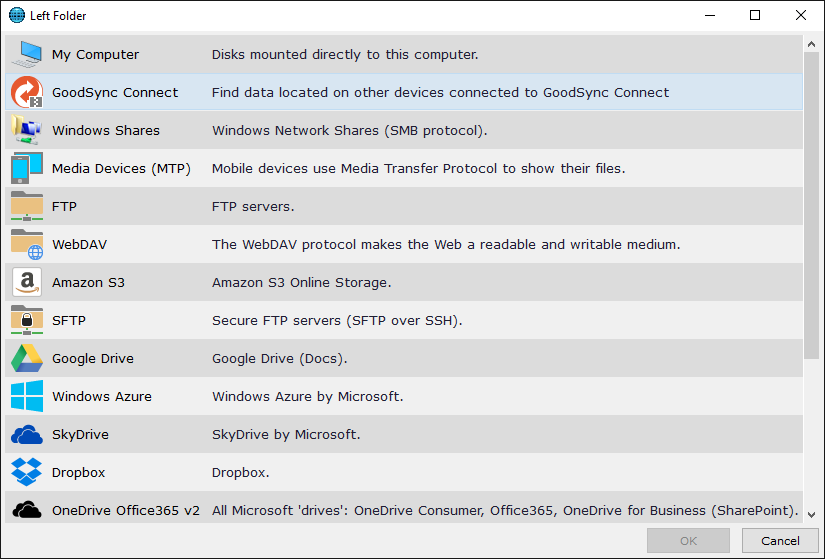Viewport: 825px width, 559px height.
Task: Click the Left Folder globe title icon
Action: pyautogui.click(x=16, y=15)
